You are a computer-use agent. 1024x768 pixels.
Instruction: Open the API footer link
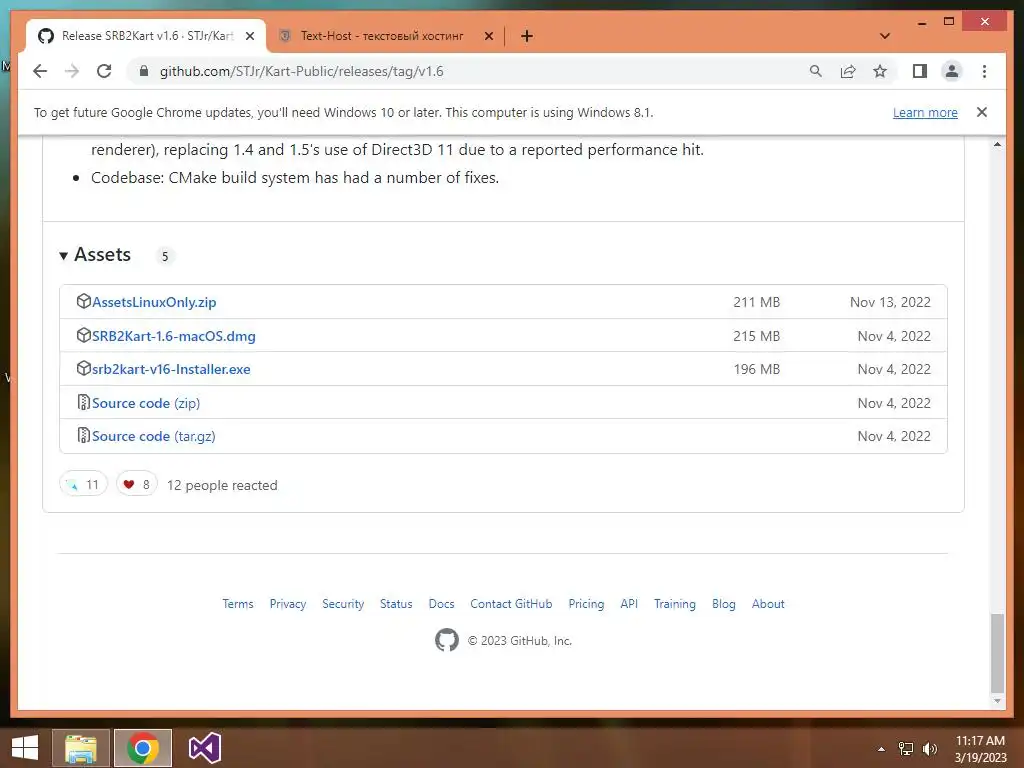pos(629,604)
